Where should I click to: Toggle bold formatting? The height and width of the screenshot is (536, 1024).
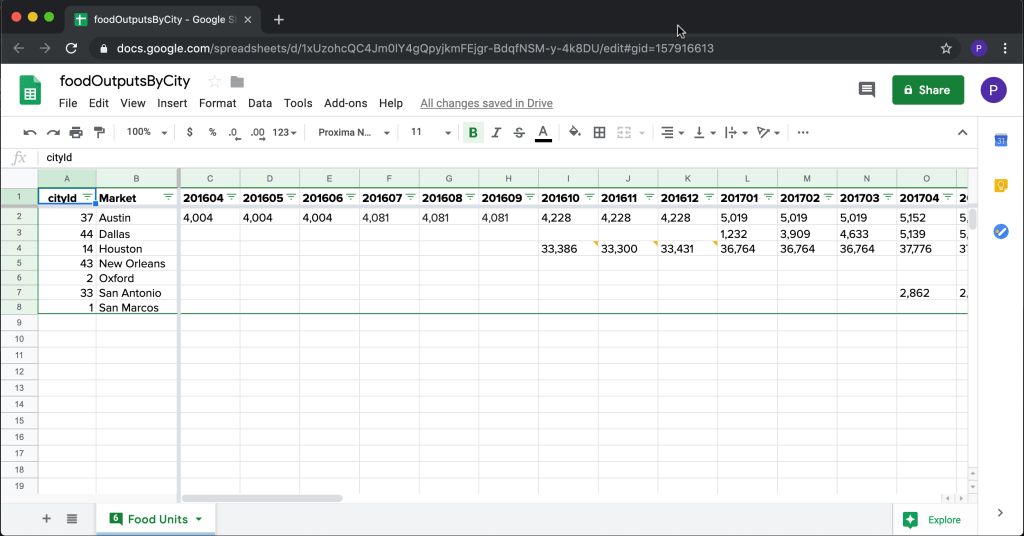click(x=473, y=132)
